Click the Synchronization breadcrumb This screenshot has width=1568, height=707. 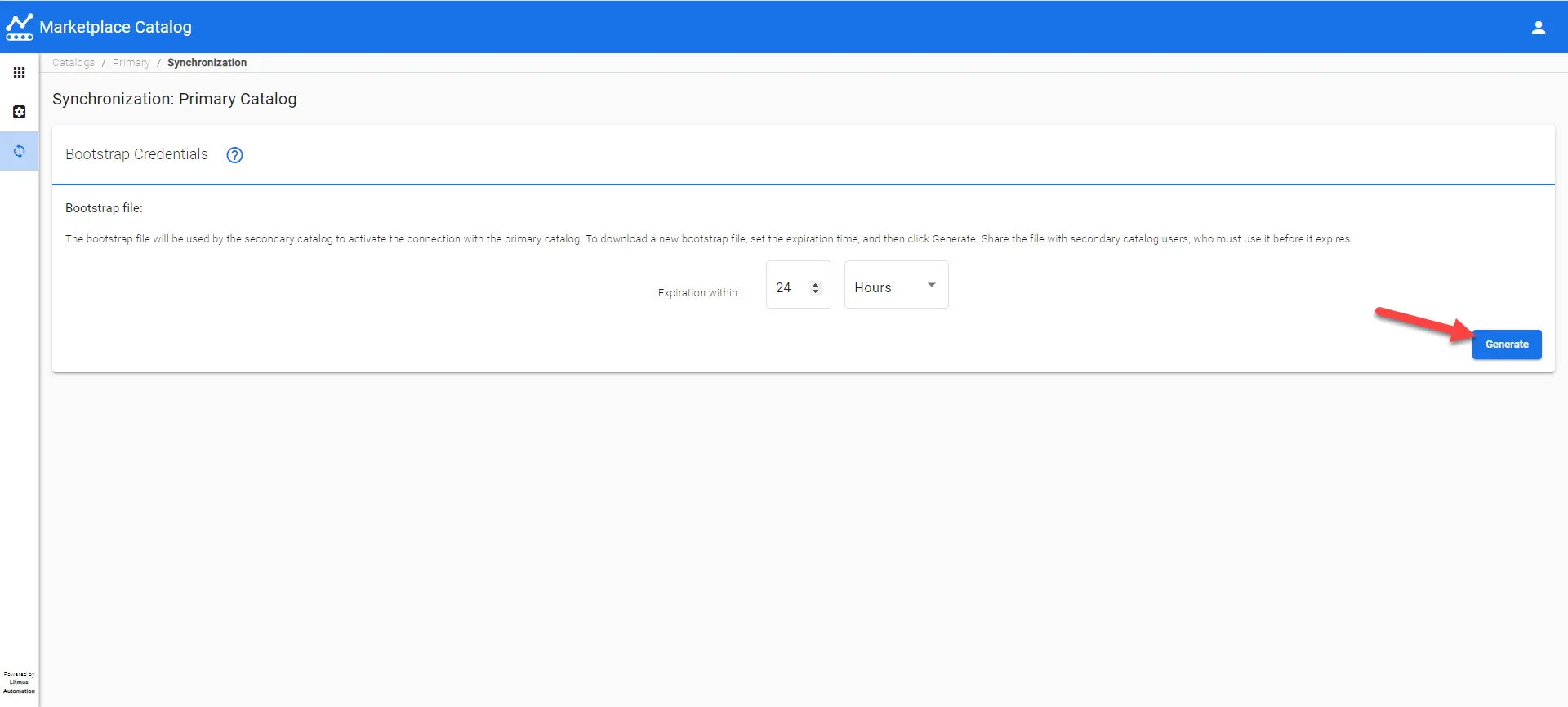(x=207, y=63)
